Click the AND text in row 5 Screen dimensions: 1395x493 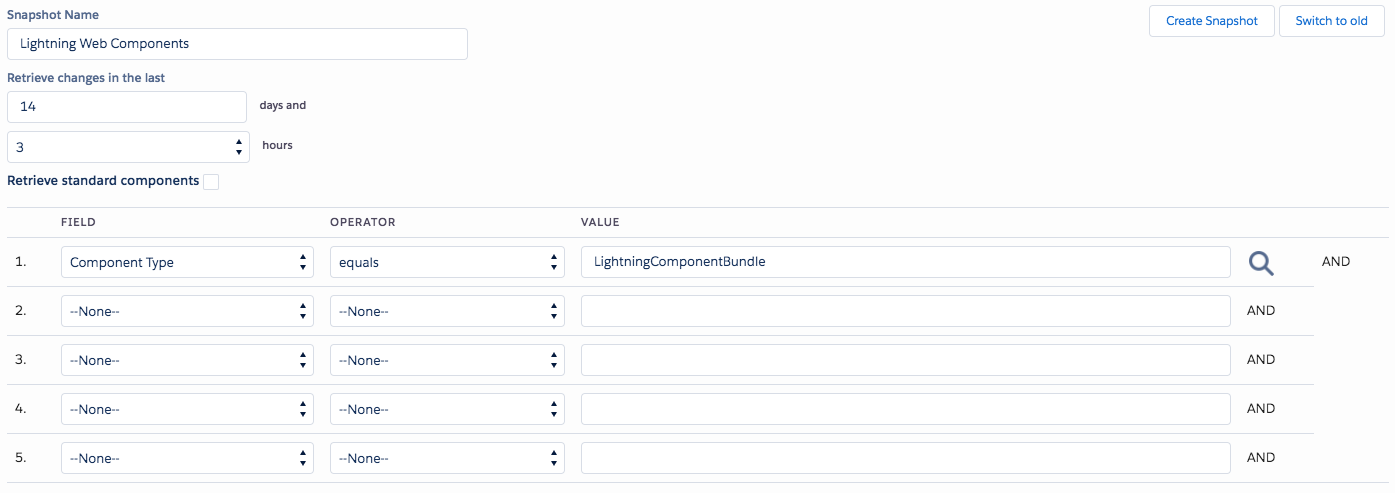click(1261, 457)
